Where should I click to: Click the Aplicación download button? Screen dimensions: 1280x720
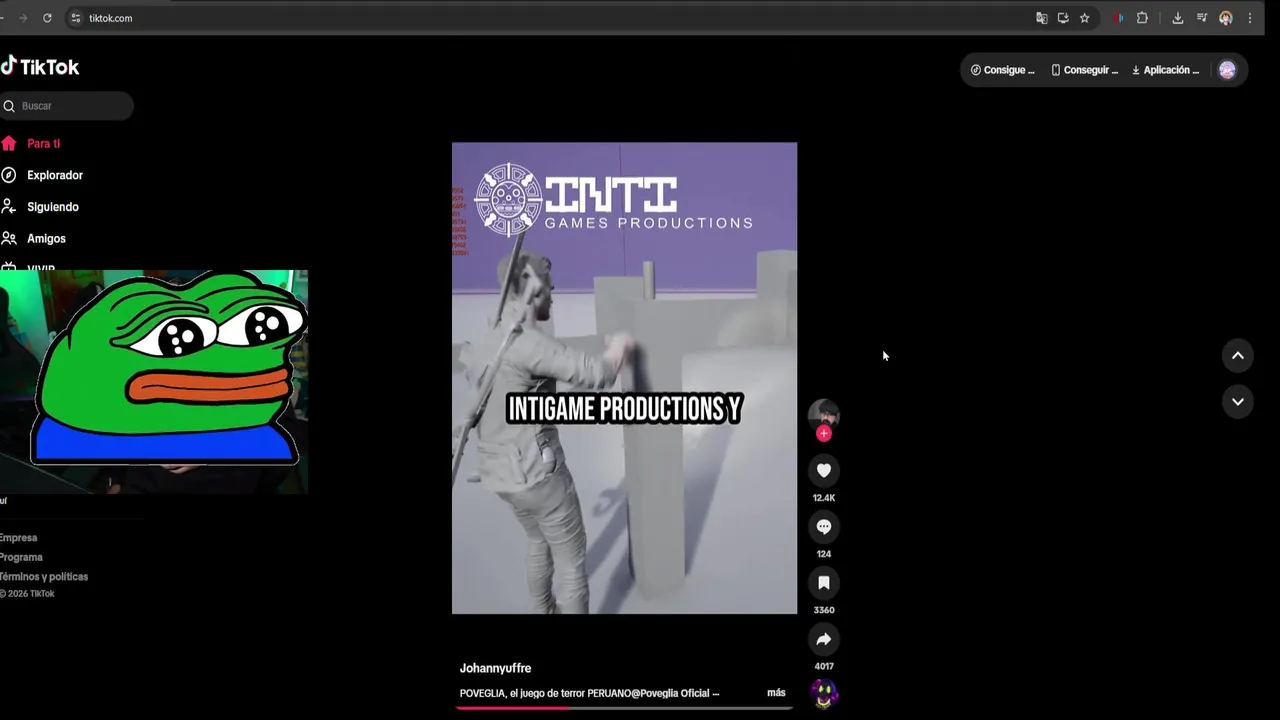1165,70
